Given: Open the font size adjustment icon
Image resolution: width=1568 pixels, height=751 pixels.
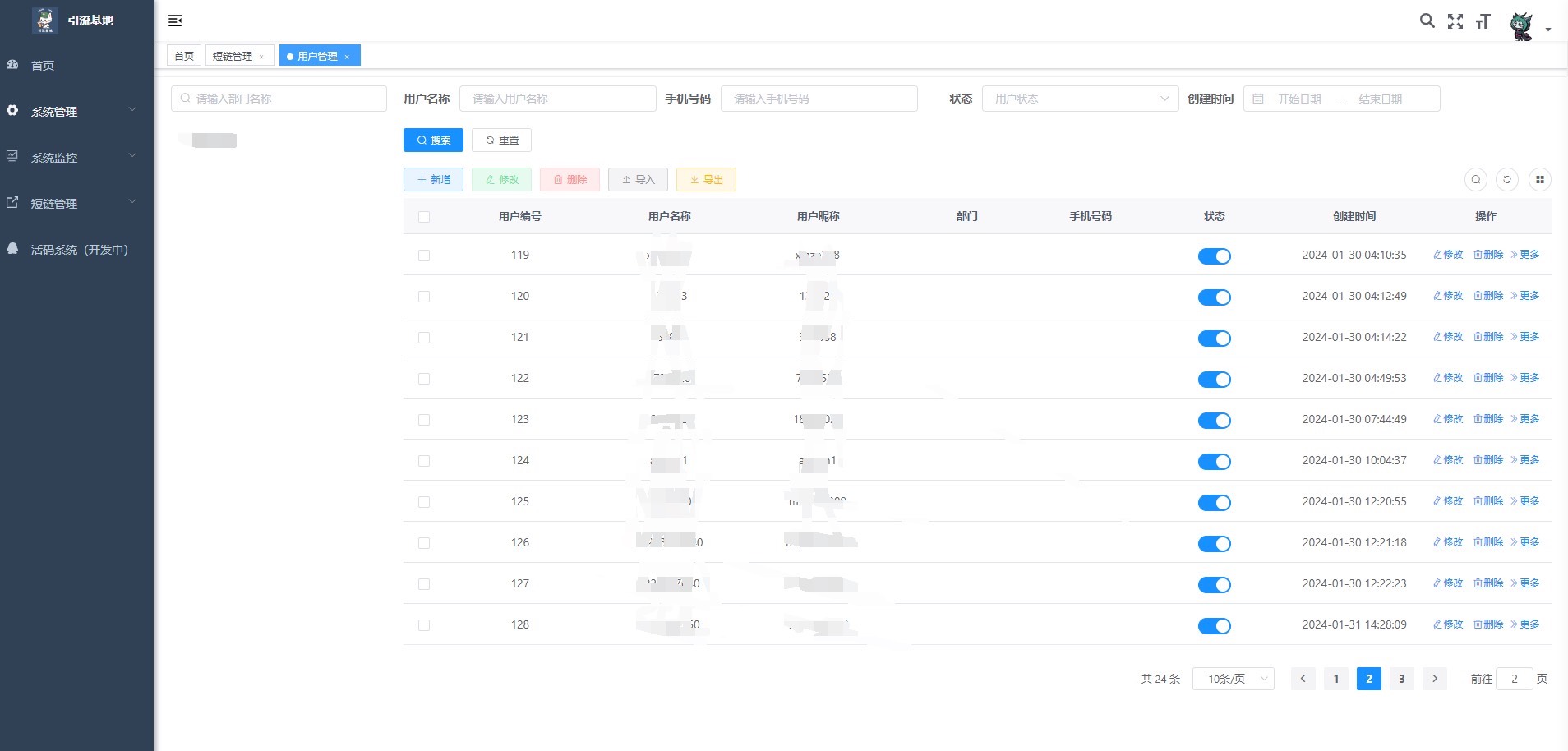Looking at the screenshot, I should 1483,21.
